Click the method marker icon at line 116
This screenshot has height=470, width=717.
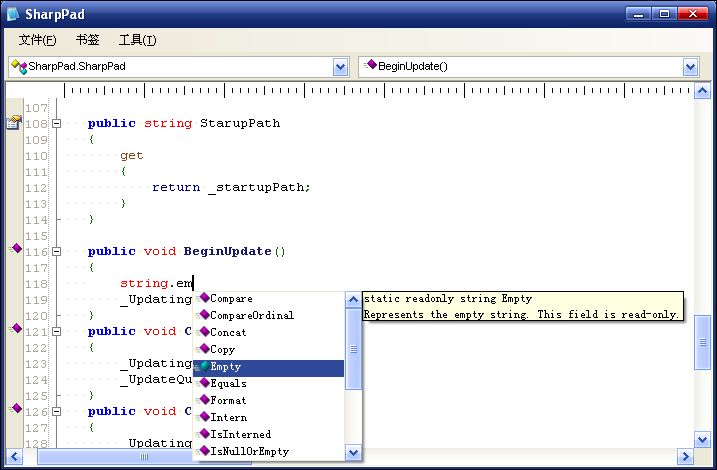coord(16,249)
